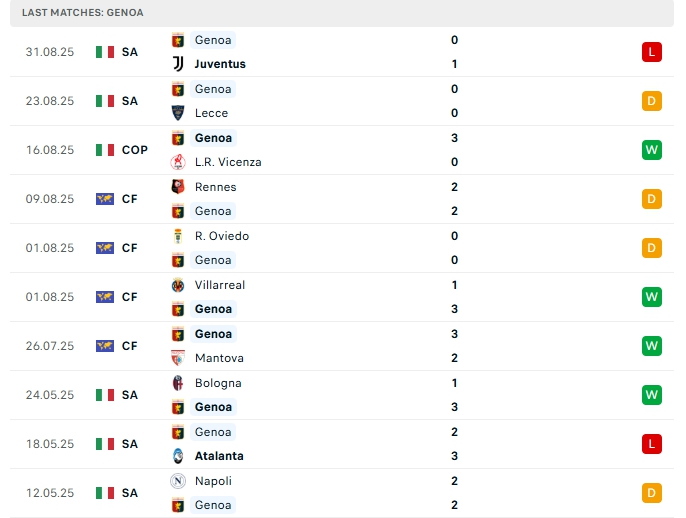Click the Juventus club crest icon
The width and height of the screenshot is (686, 518).
(x=179, y=64)
